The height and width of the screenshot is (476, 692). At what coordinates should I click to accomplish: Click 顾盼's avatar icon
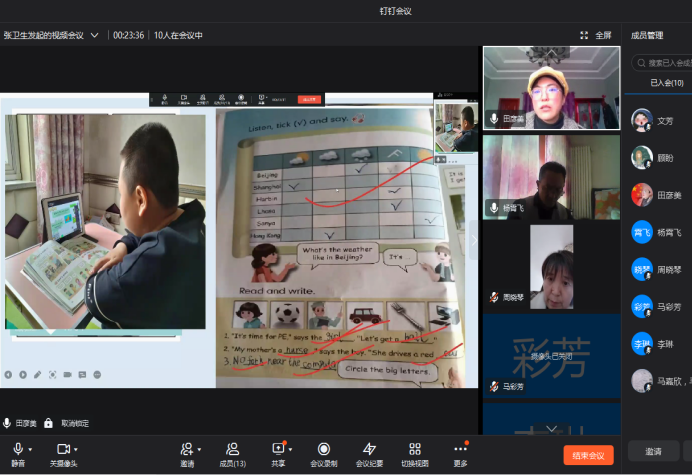click(642, 158)
